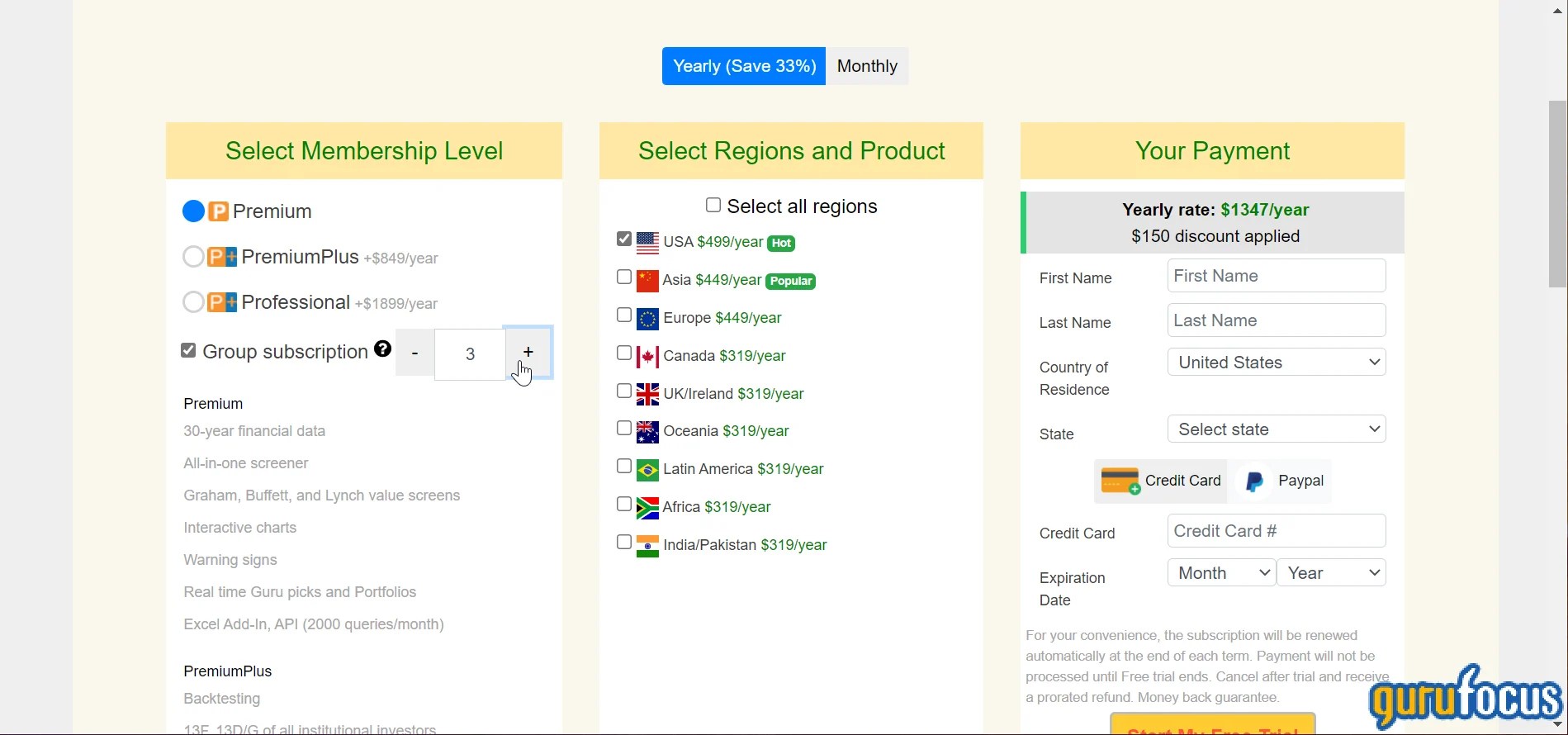Image resolution: width=1568 pixels, height=735 pixels.
Task: Click the scrollbar up arrow
Action: 1557,11
